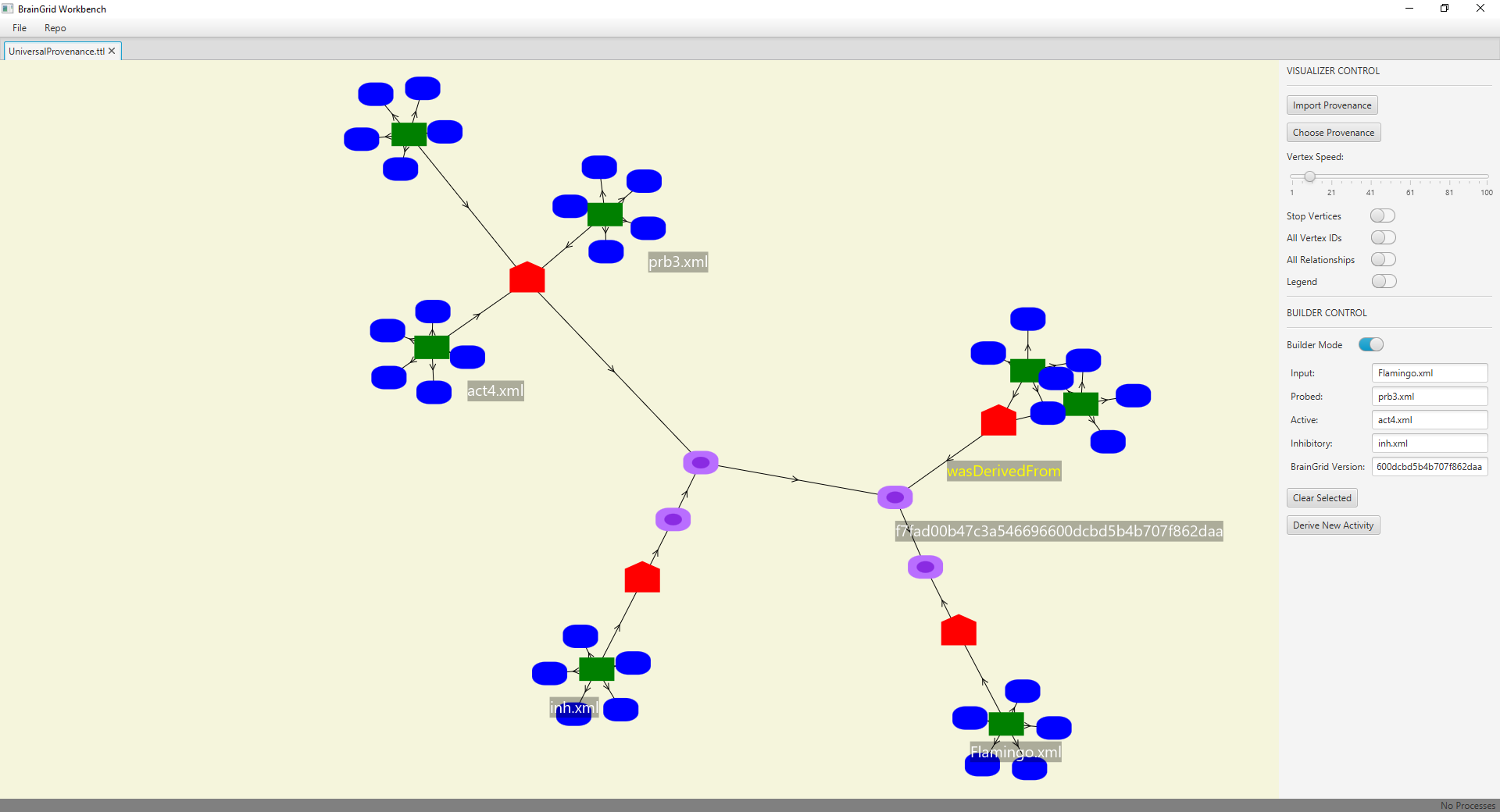
Task: Select the green square node beside prb3.xml
Action: [605, 215]
